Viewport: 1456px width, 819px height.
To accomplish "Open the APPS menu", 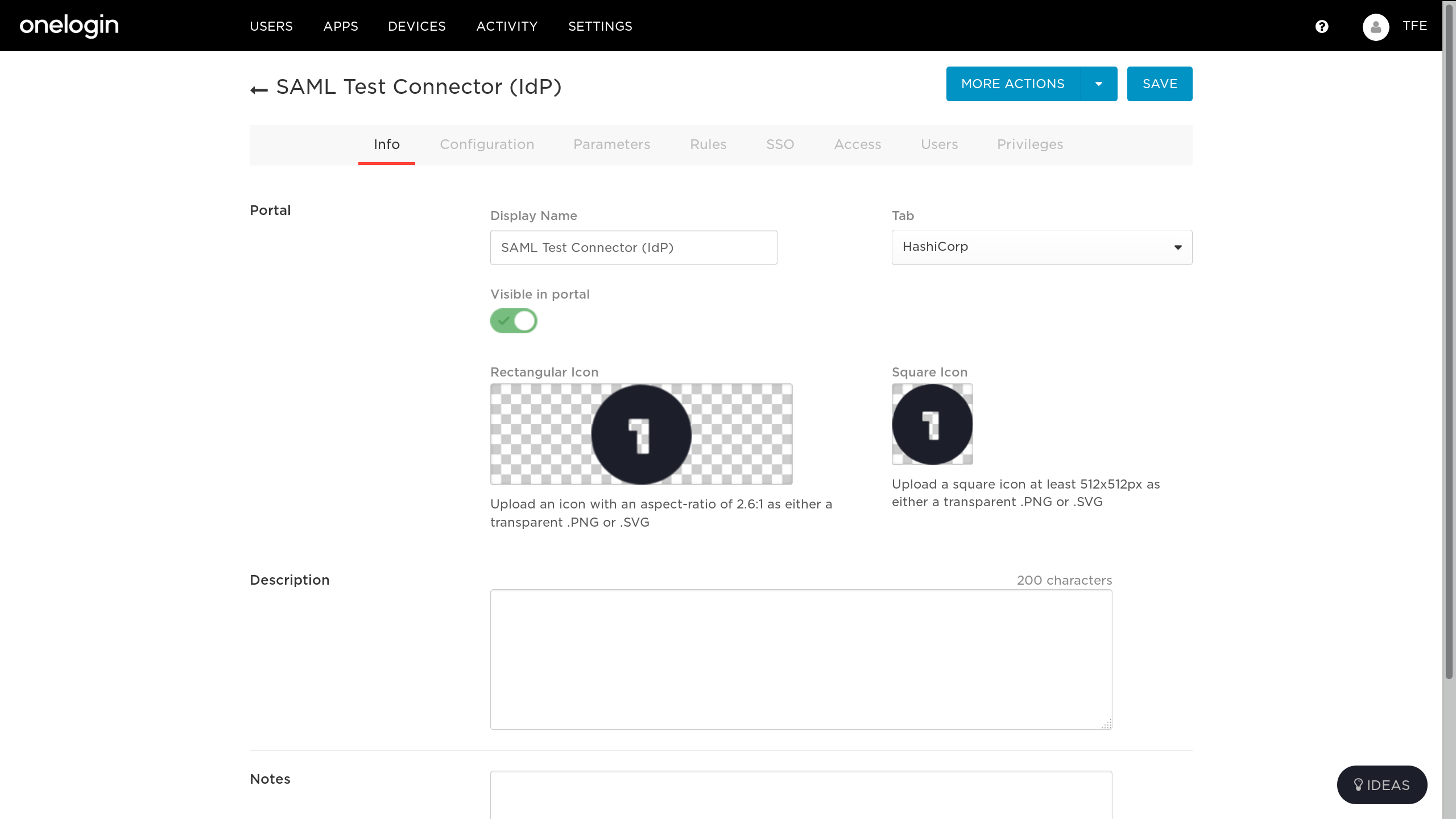I will [x=341, y=26].
